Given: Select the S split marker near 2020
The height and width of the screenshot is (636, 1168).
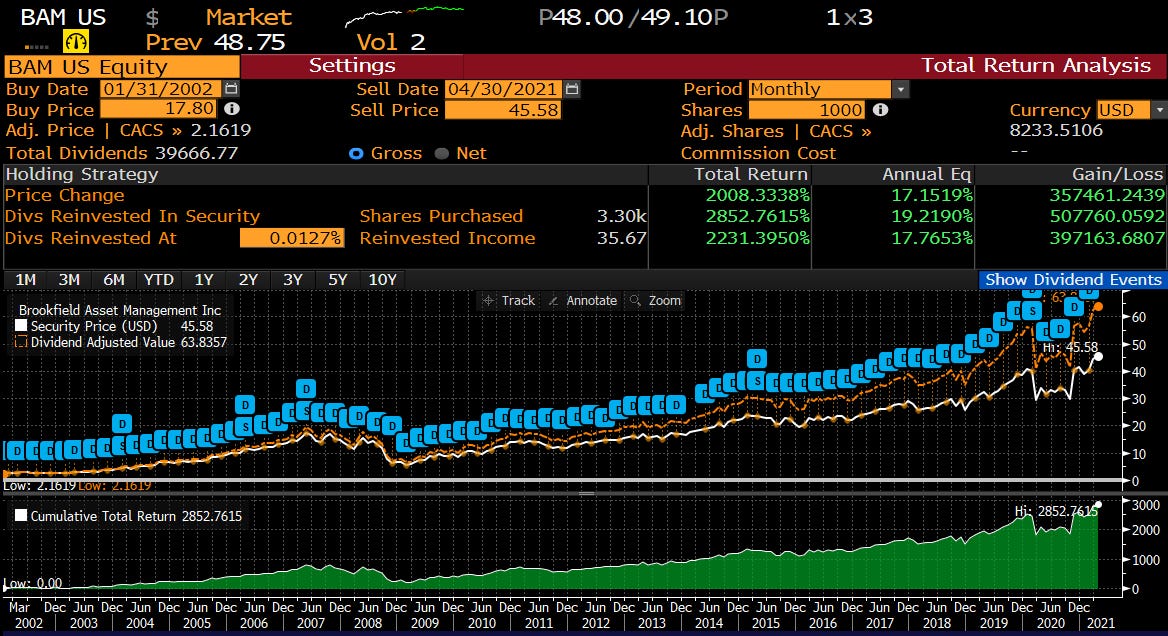Looking at the screenshot, I should click(x=1032, y=311).
